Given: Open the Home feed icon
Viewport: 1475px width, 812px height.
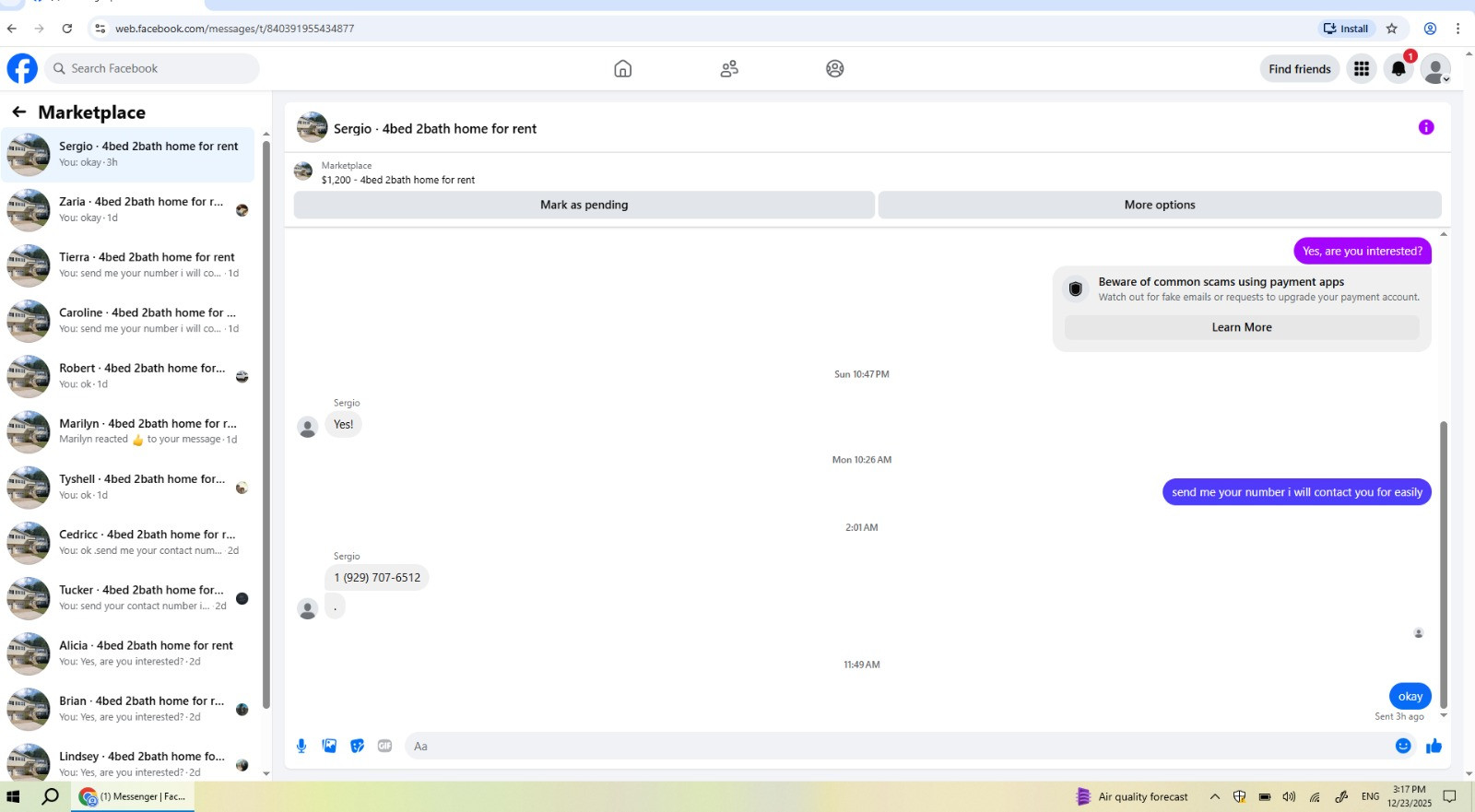Looking at the screenshot, I should coord(623,68).
